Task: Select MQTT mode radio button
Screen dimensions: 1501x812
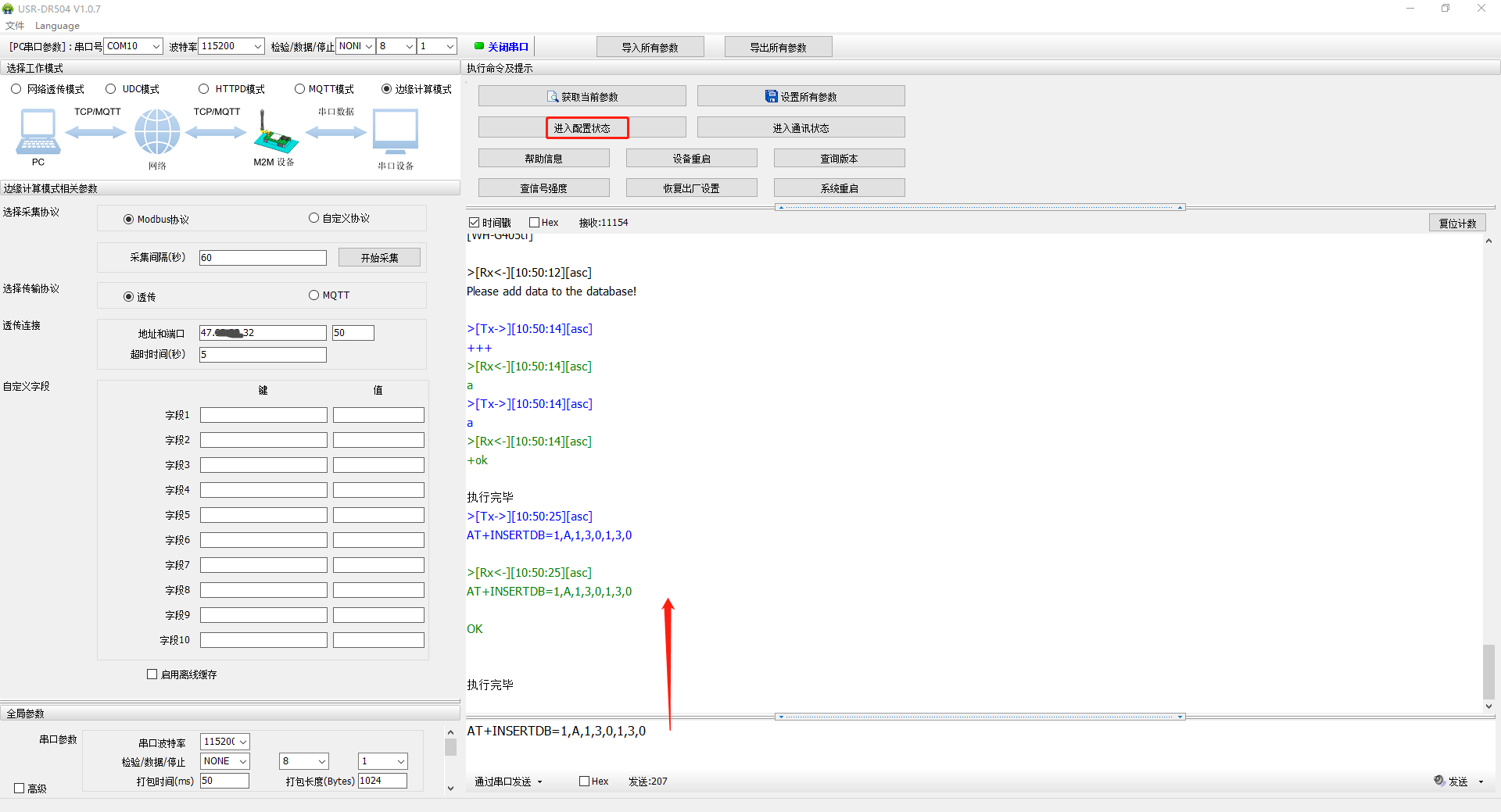Action: tap(299, 89)
